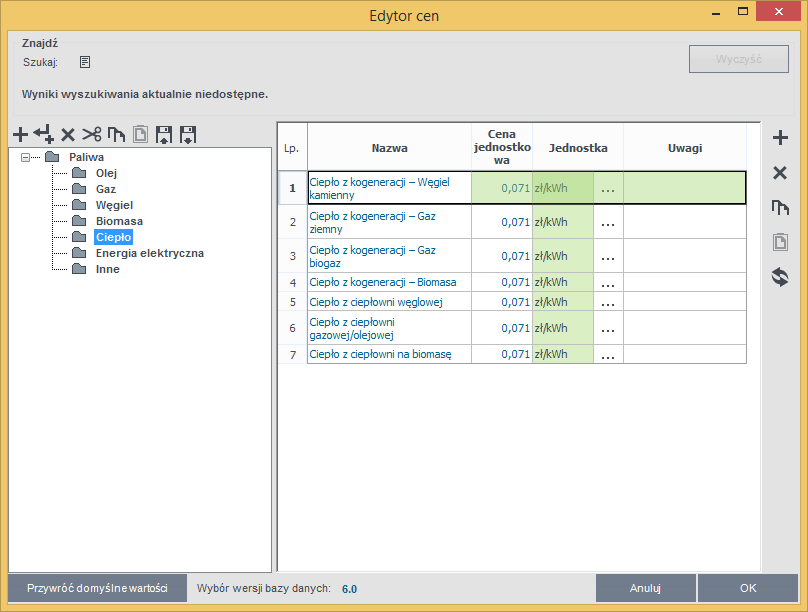808x612 pixels.
Task: Copy the selected tree group
Action: click(x=116, y=134)
